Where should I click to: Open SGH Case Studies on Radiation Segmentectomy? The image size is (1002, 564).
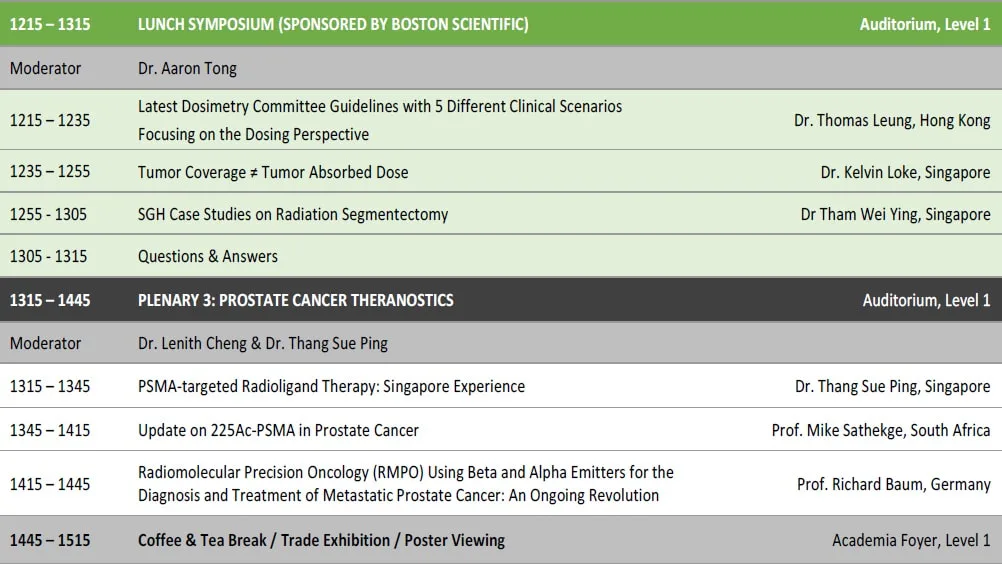point(293,214)
